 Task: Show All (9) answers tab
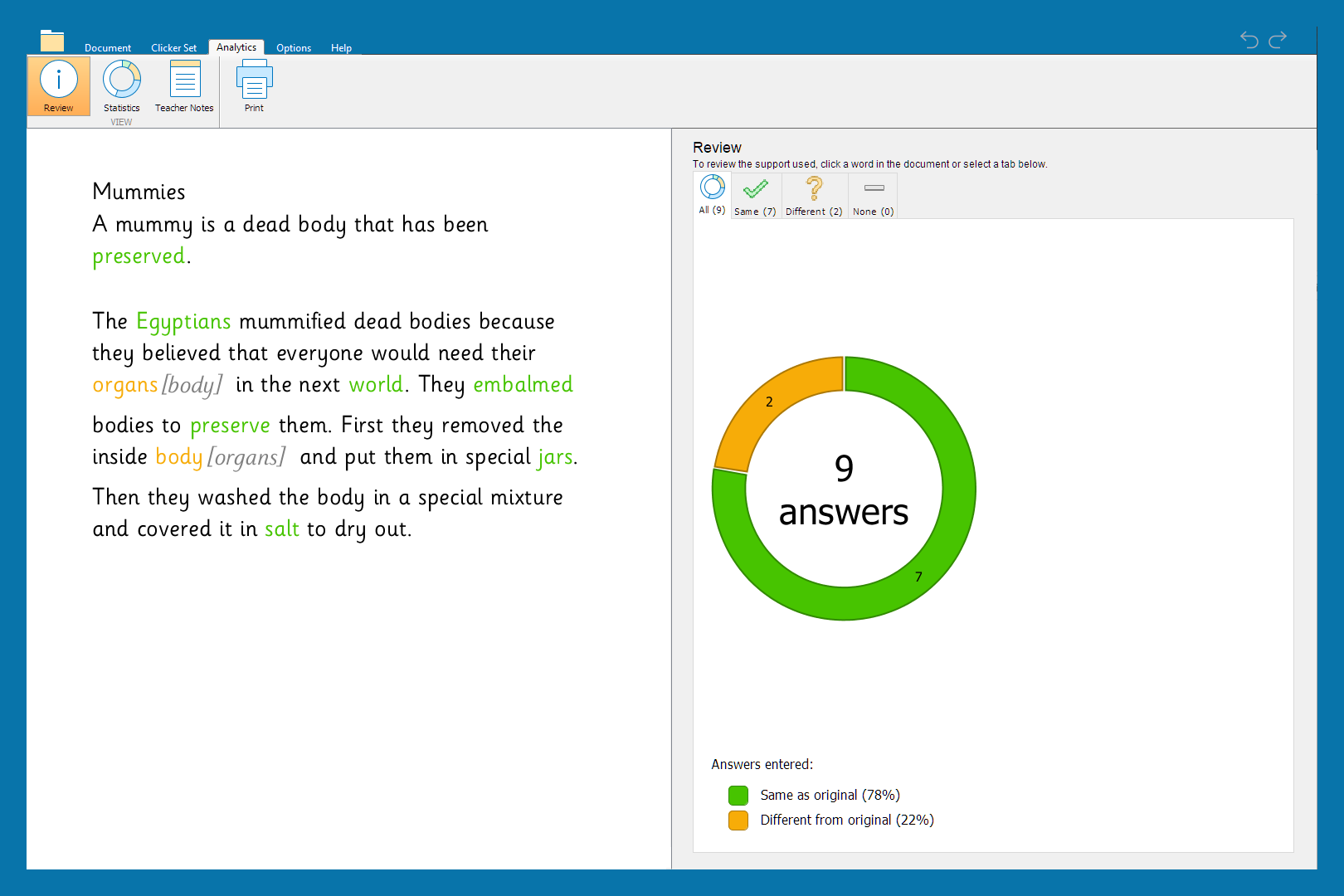pos(712,195)
